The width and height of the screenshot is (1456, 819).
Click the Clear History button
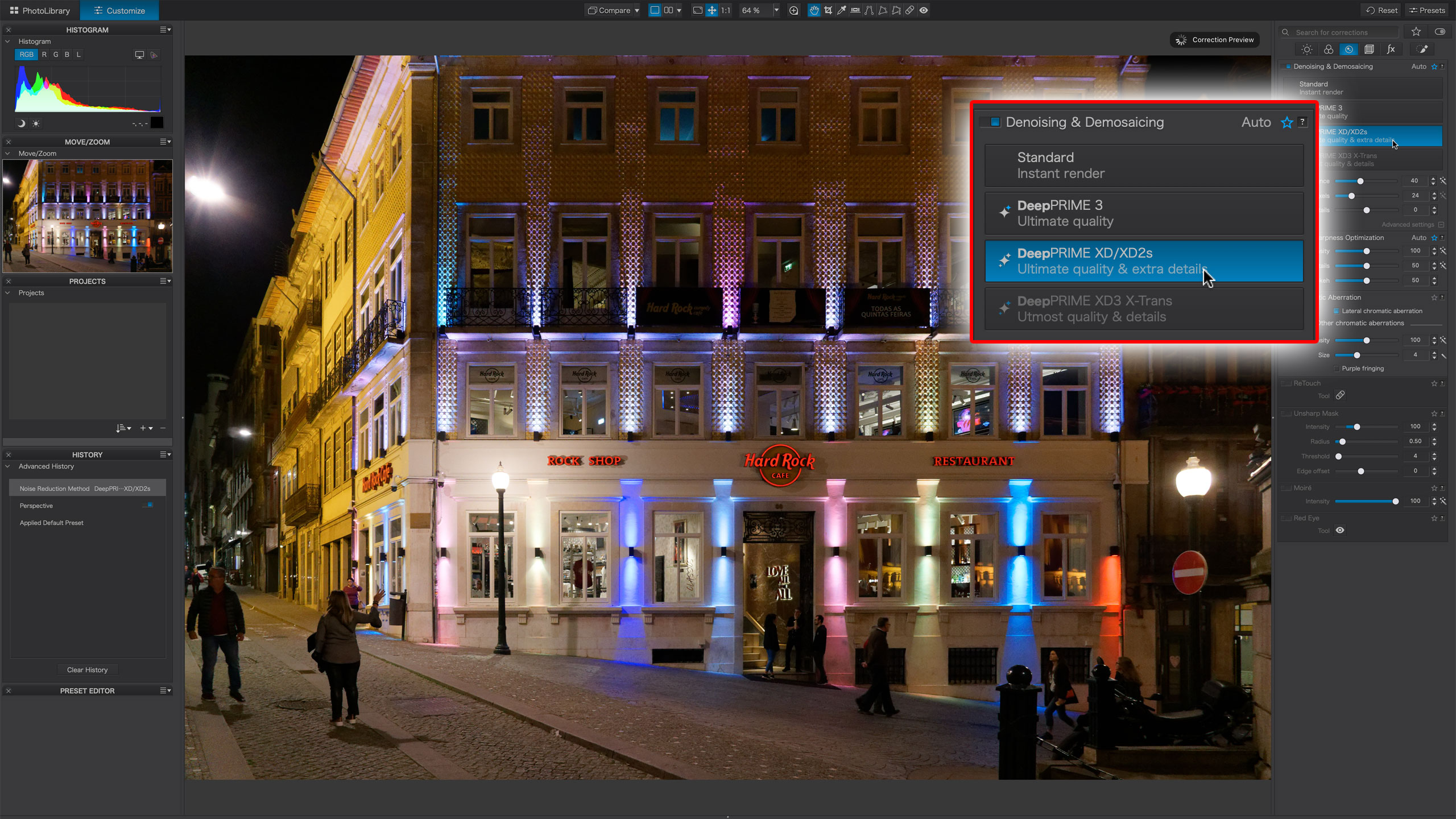pyautogui.click(x=87, y=669)
